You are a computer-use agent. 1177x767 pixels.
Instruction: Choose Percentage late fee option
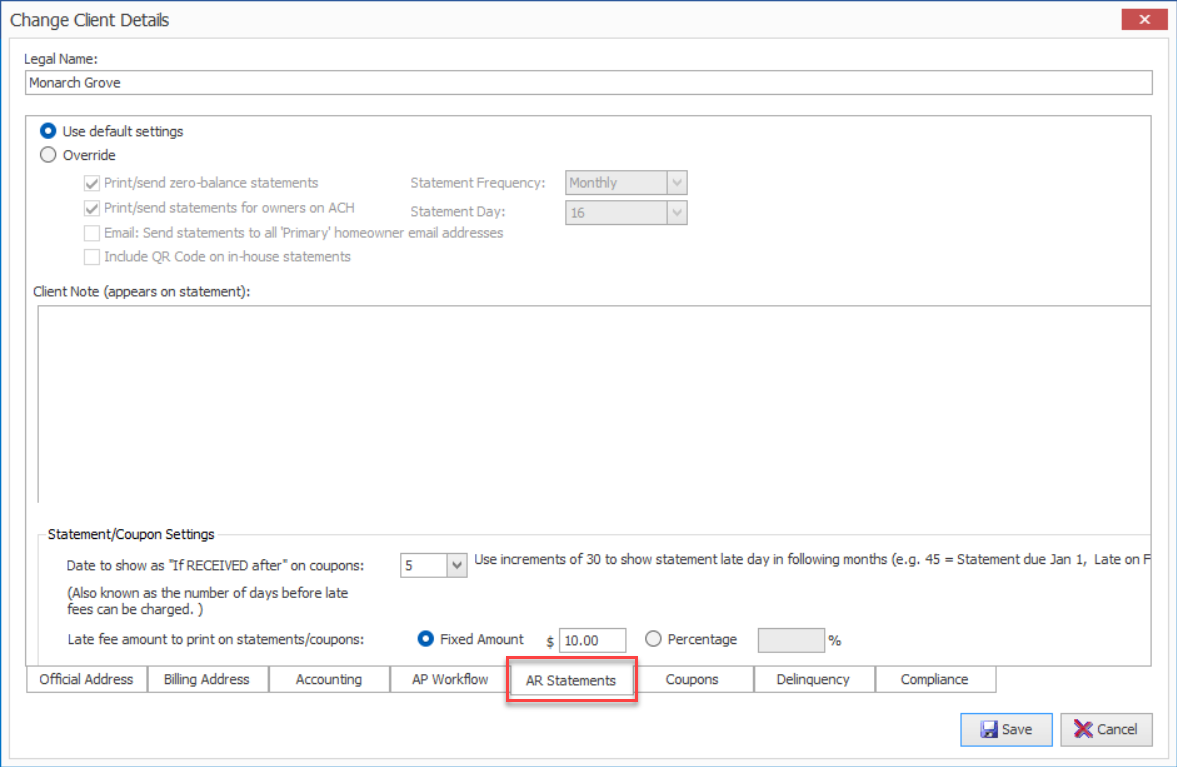[x=653, y=639]
